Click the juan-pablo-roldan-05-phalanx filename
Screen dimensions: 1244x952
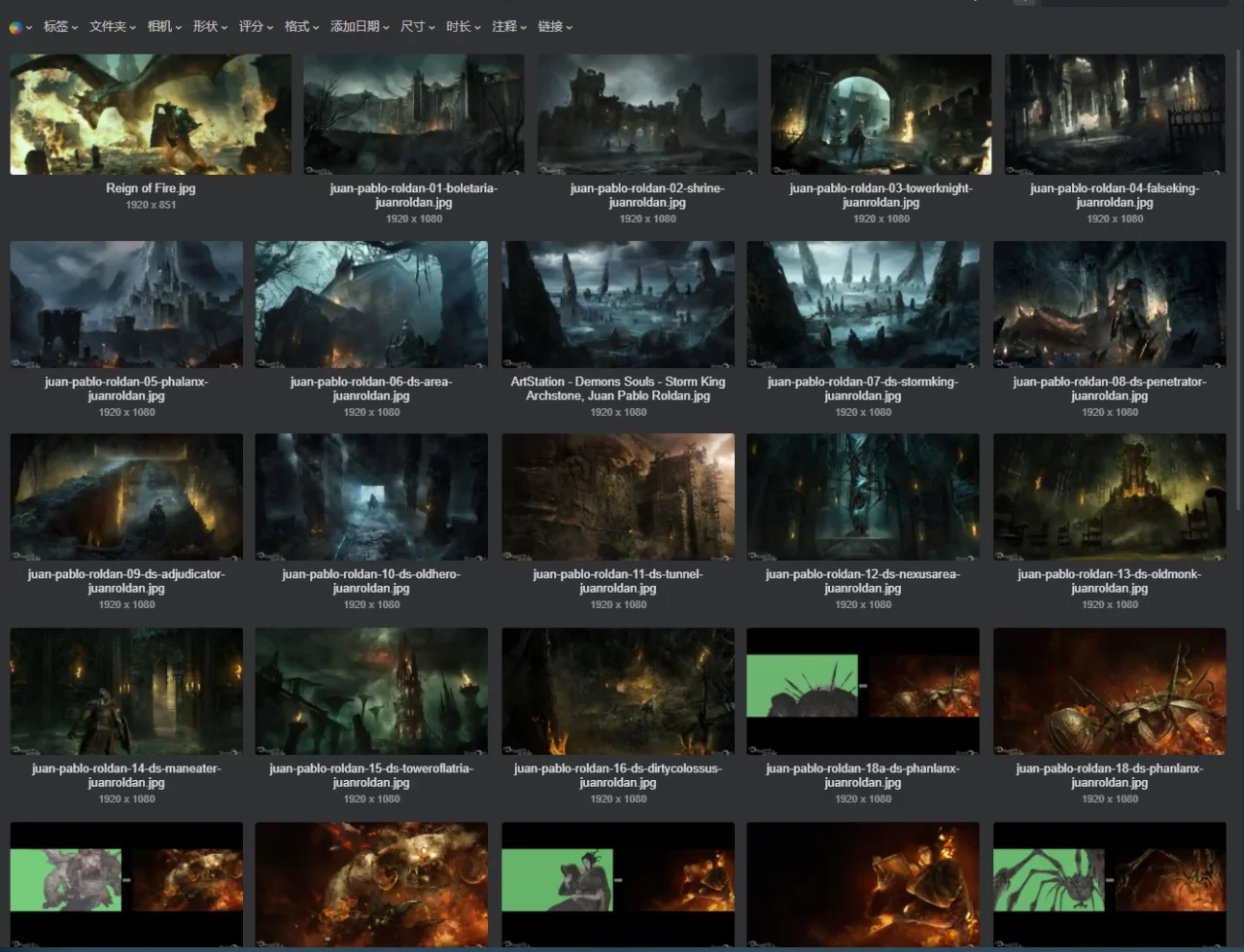126,389
